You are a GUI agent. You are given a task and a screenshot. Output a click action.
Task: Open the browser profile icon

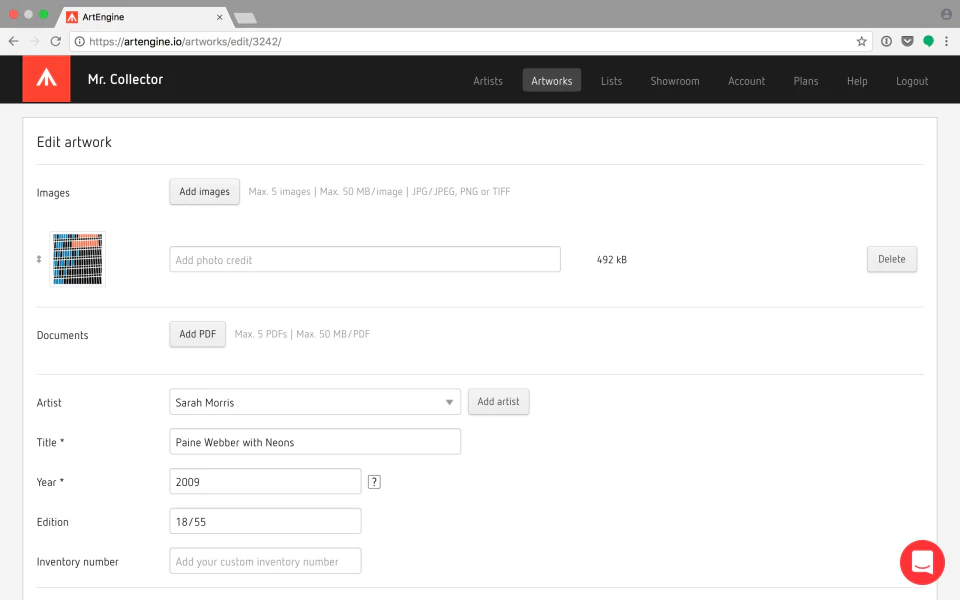946,14
